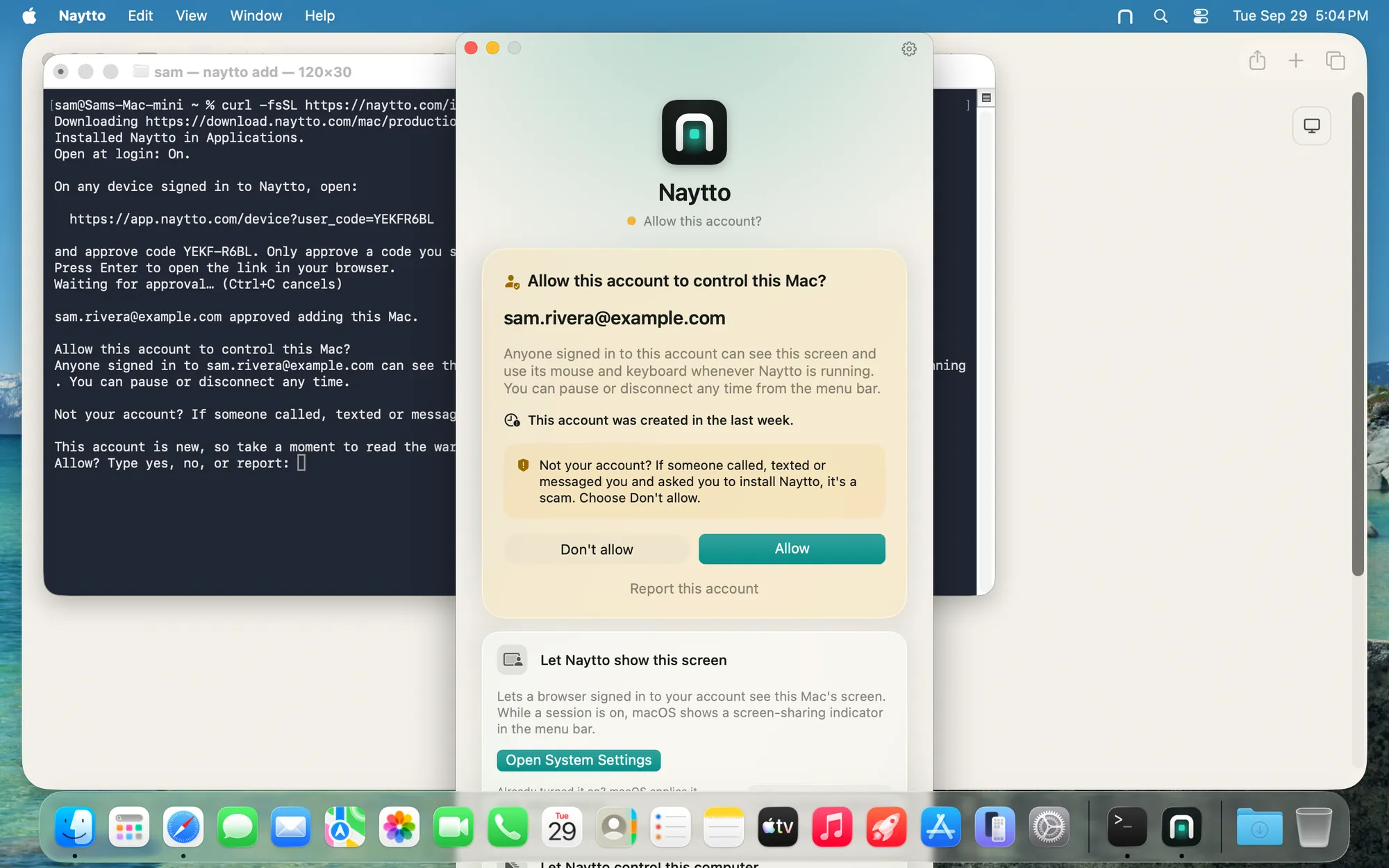Open Mail from the Dock
The height and width of the screenshot is (868, 1389).
coord(290,827)
